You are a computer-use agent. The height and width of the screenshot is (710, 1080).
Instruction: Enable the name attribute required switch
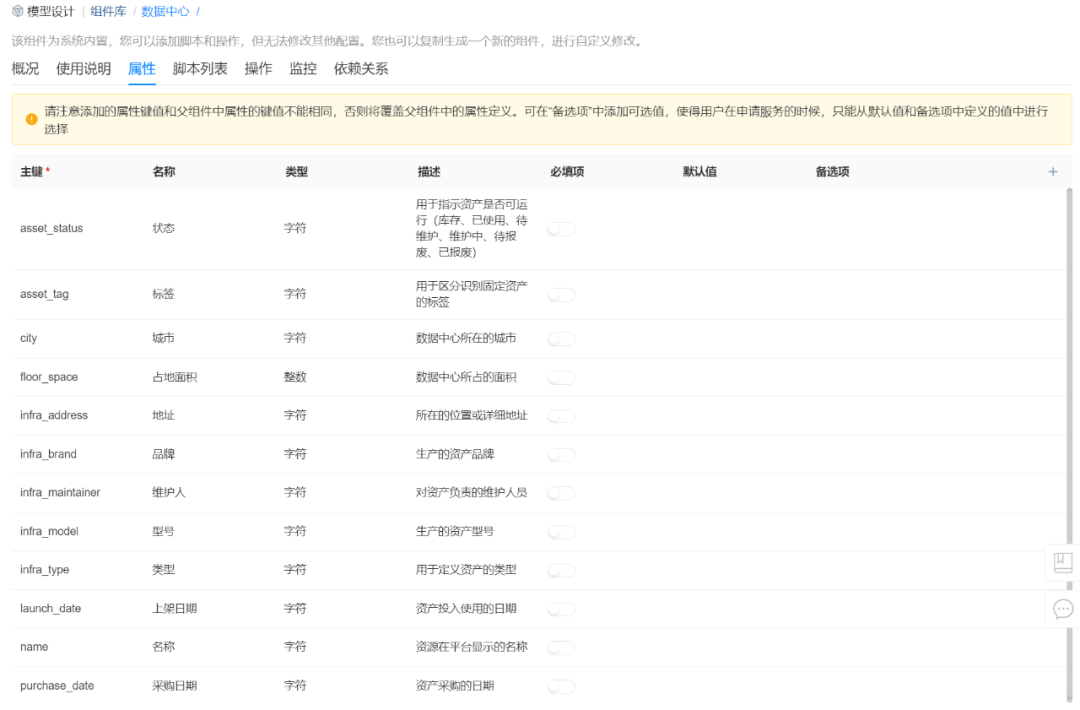click(x=561, y=647)
